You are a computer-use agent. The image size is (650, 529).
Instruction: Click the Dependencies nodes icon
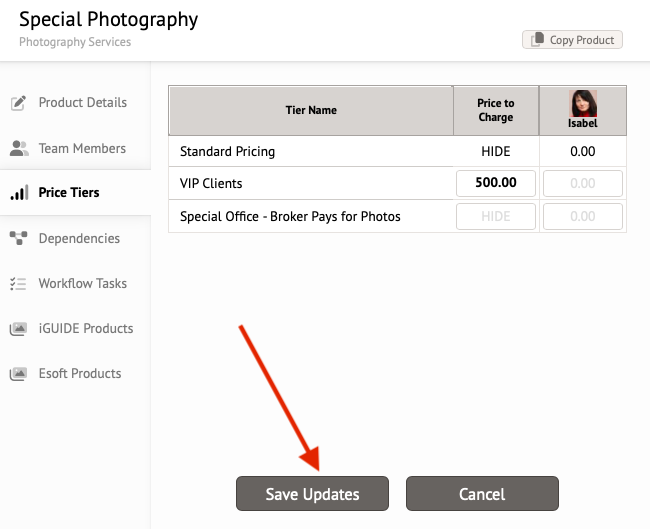pyautogui.click(x=18, y=238)
